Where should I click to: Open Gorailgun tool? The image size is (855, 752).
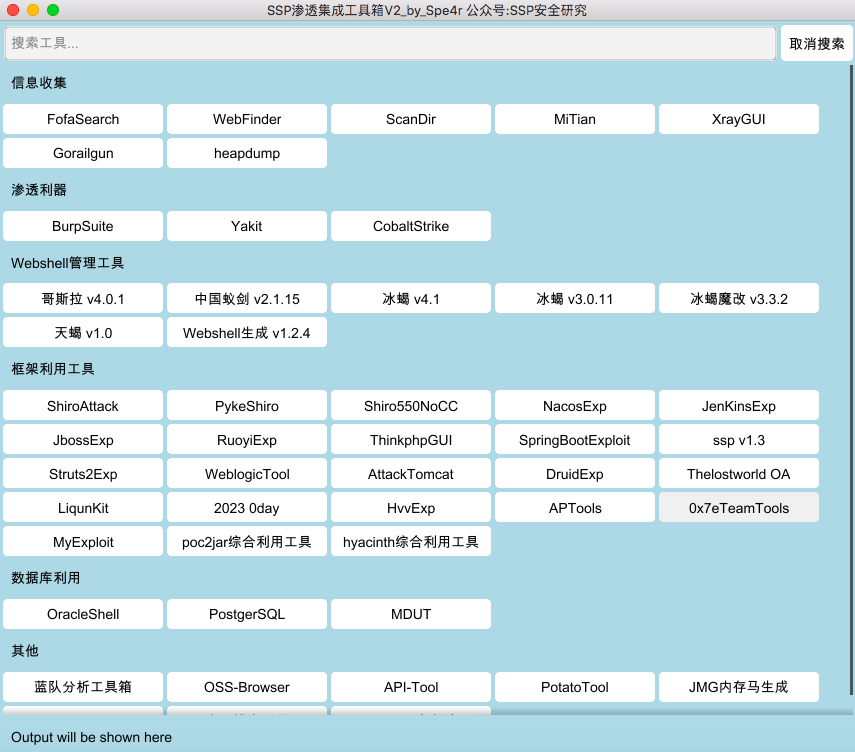[x=83, y=153]
